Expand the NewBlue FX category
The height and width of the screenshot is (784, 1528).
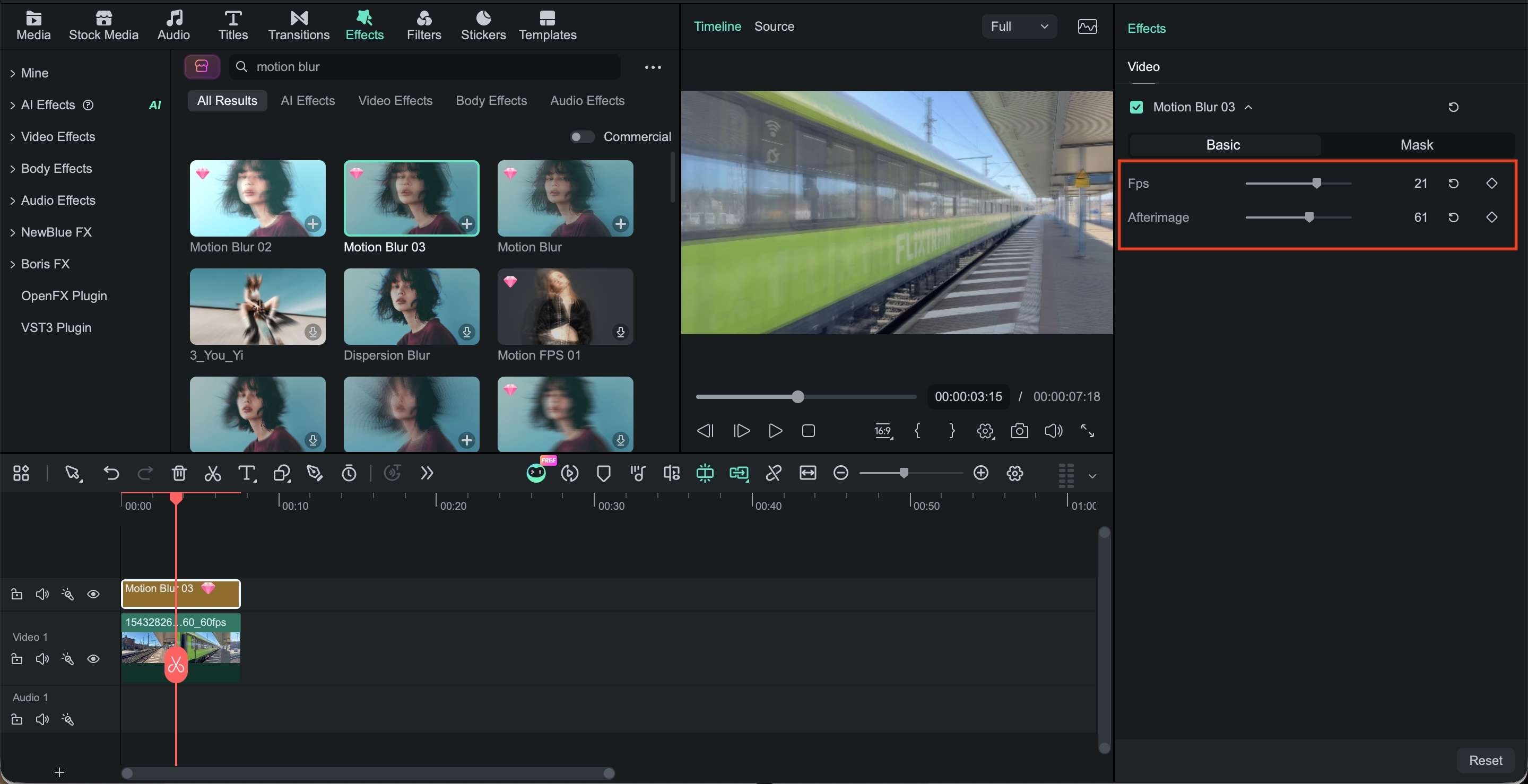pyautogui.click(x=12, y=232)
